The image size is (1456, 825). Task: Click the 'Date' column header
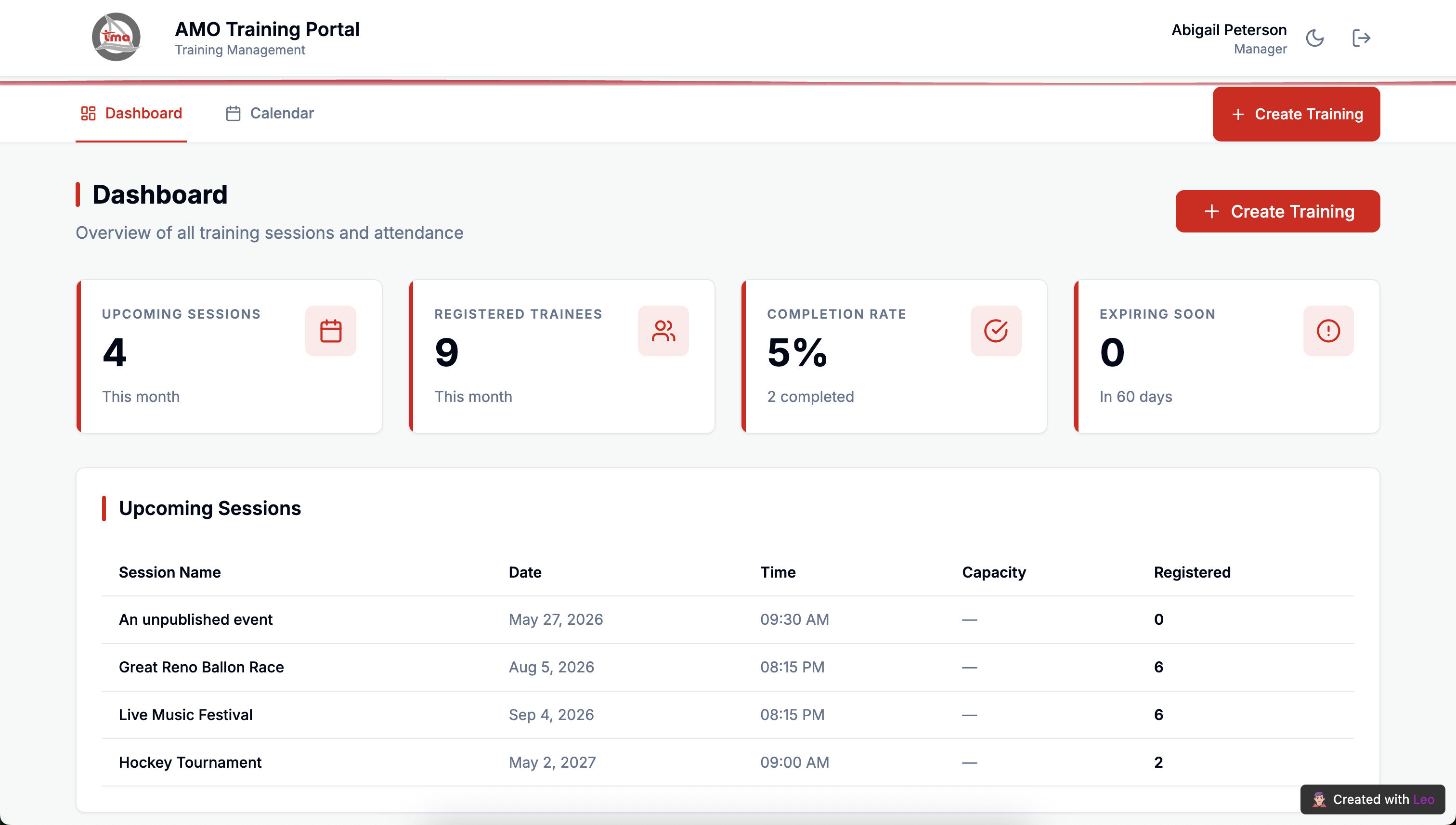tap(525, 572)
